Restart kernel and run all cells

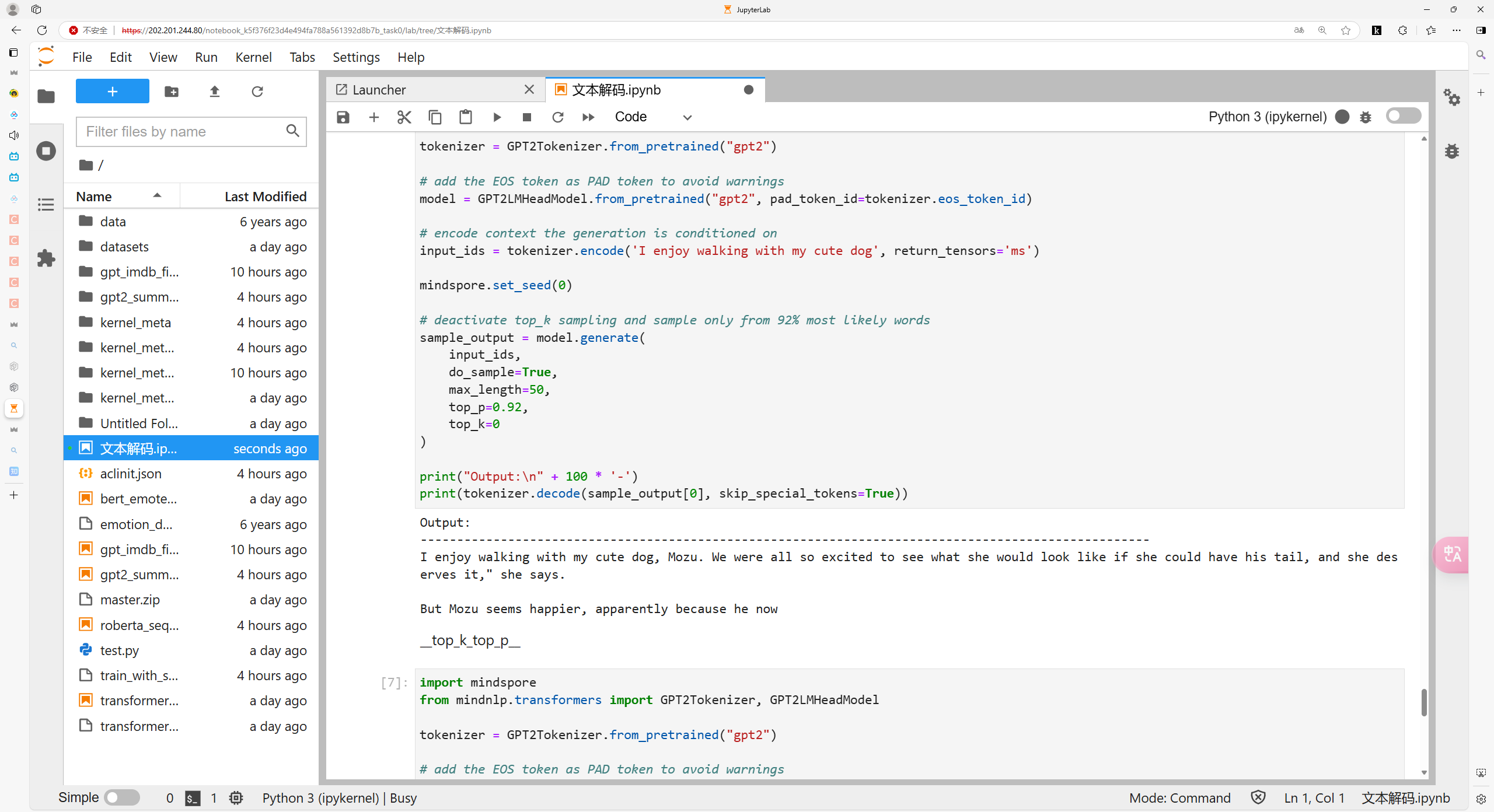click(588, 117)
